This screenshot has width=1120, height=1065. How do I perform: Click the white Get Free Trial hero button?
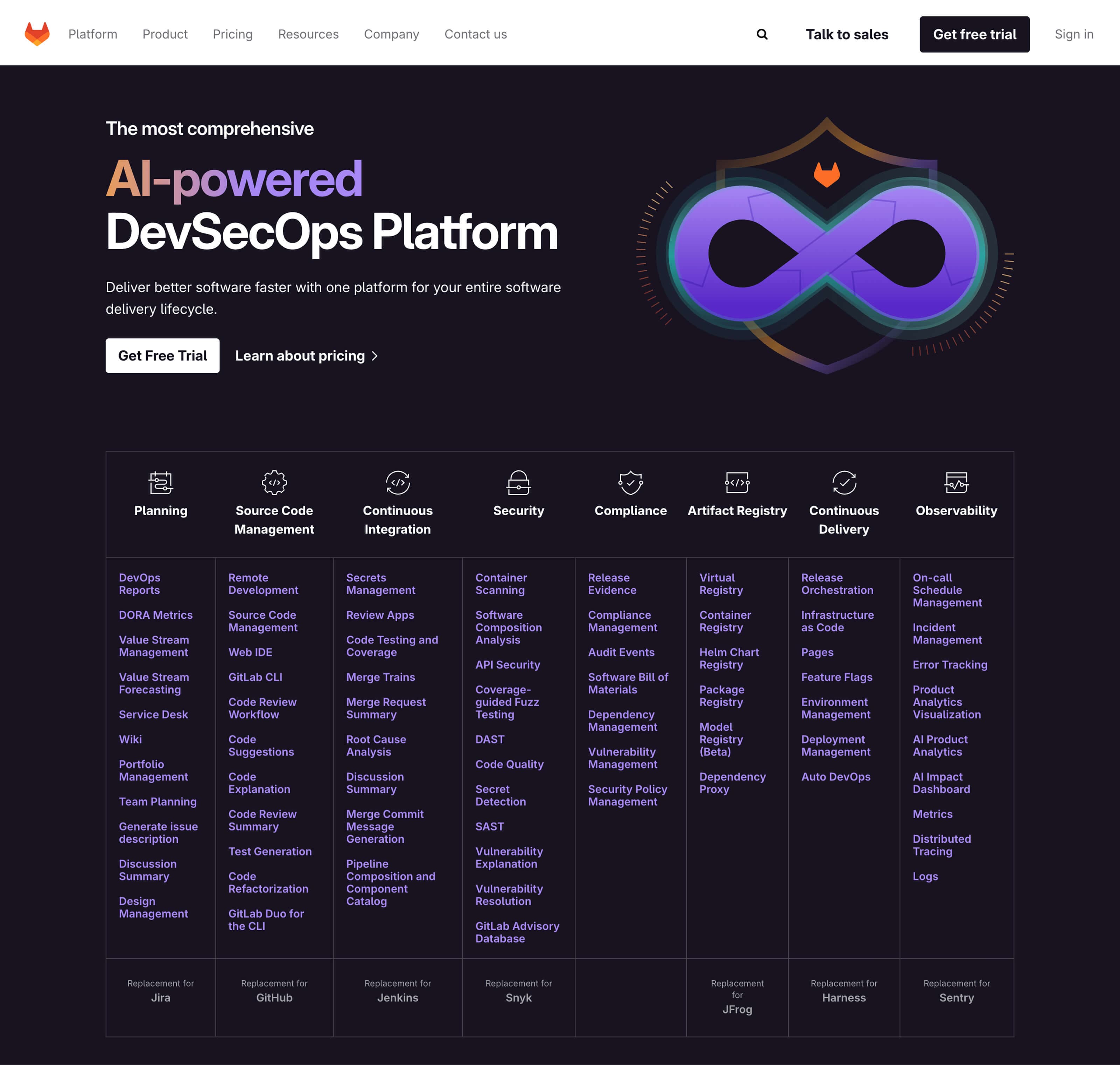(x=162, y=356)
